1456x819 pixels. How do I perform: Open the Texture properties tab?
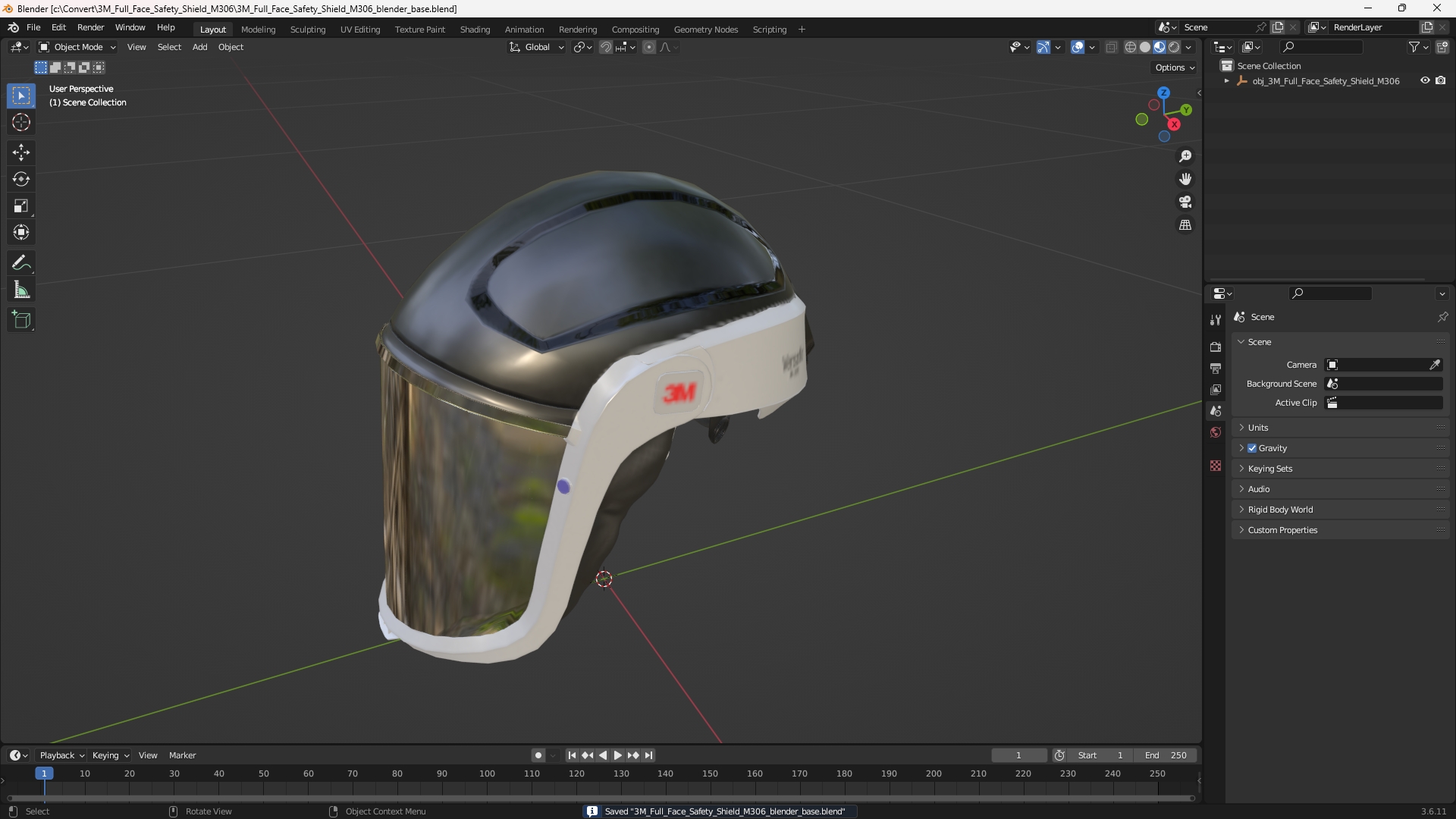pos(1216,466)
